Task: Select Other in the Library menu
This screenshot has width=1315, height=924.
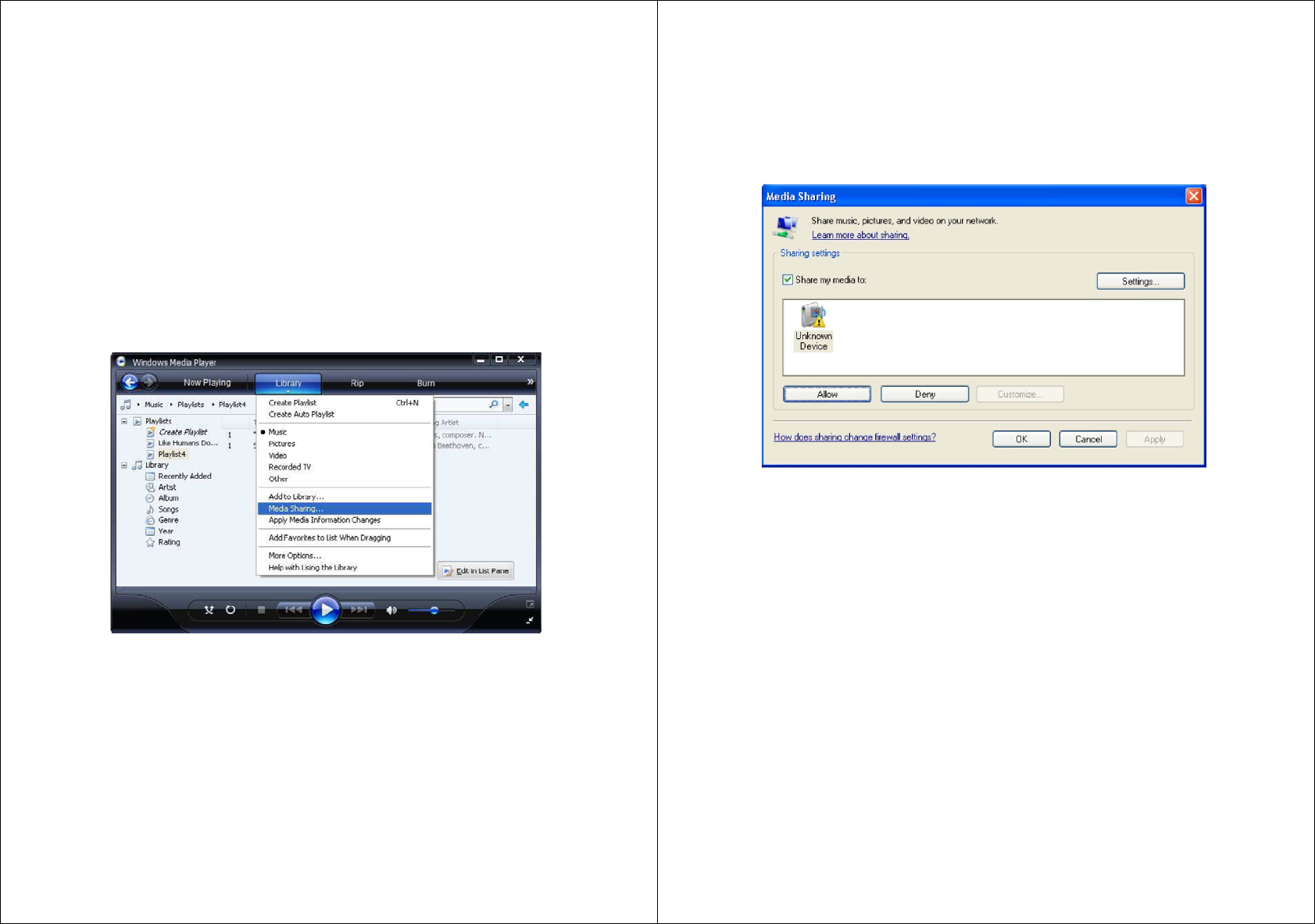Action: (x=345, y=479)
